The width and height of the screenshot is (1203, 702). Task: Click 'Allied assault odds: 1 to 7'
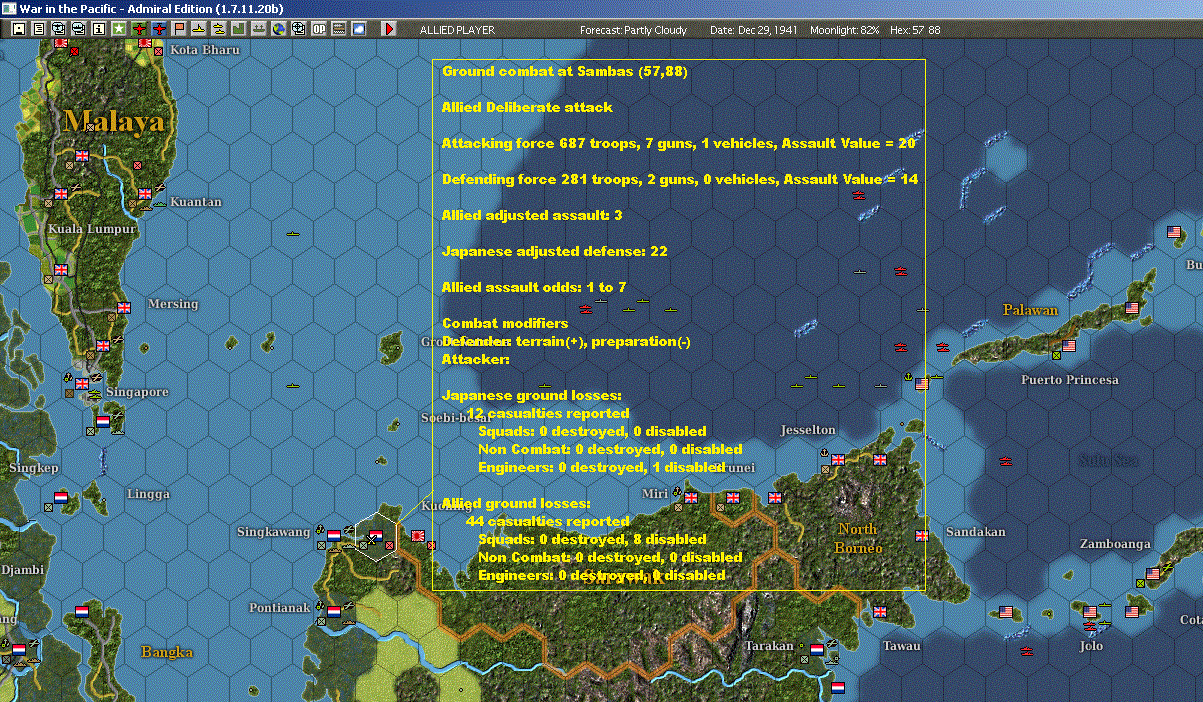(534, 287)
